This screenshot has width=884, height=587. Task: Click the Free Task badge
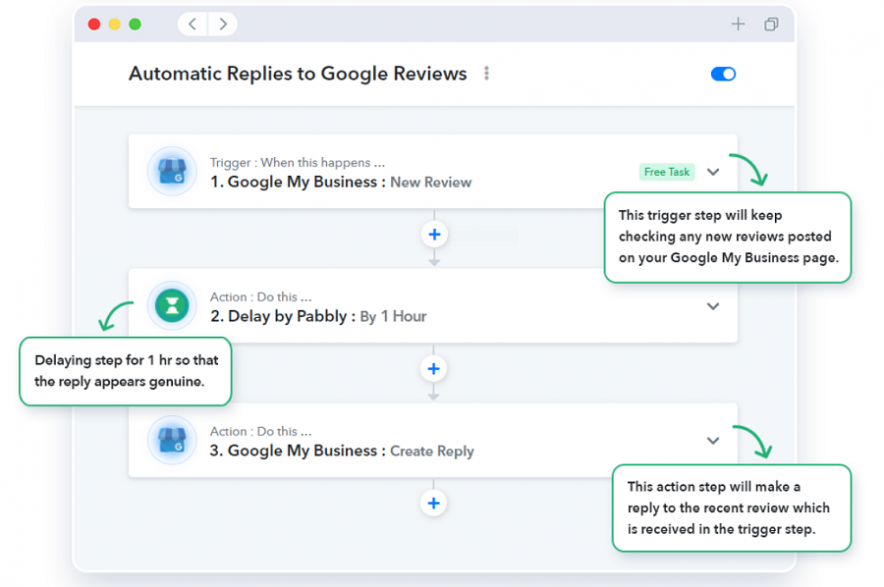(x=666, y=172)
